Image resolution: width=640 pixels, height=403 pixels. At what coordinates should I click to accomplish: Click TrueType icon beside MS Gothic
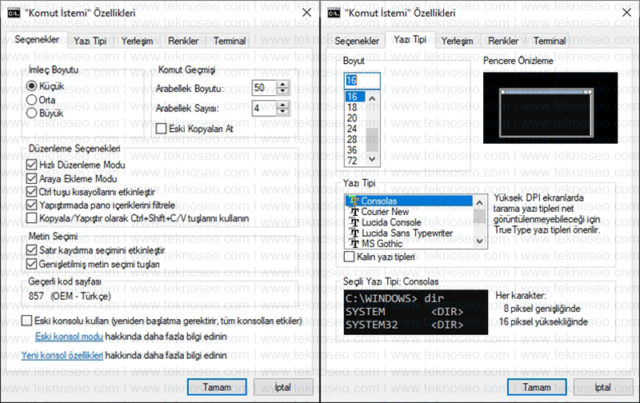click(x=355, y=243)
